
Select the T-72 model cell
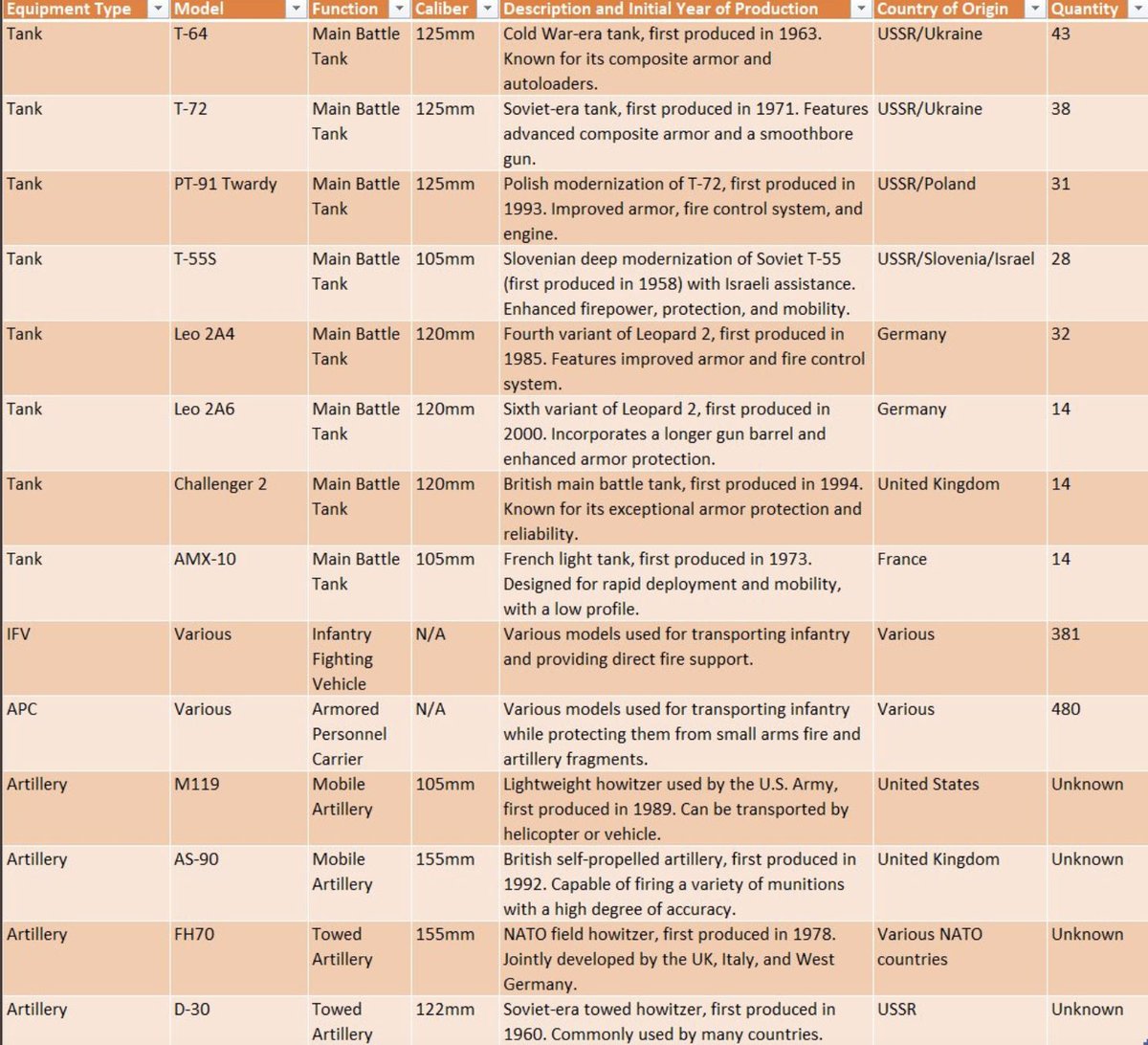click(239, 133)
